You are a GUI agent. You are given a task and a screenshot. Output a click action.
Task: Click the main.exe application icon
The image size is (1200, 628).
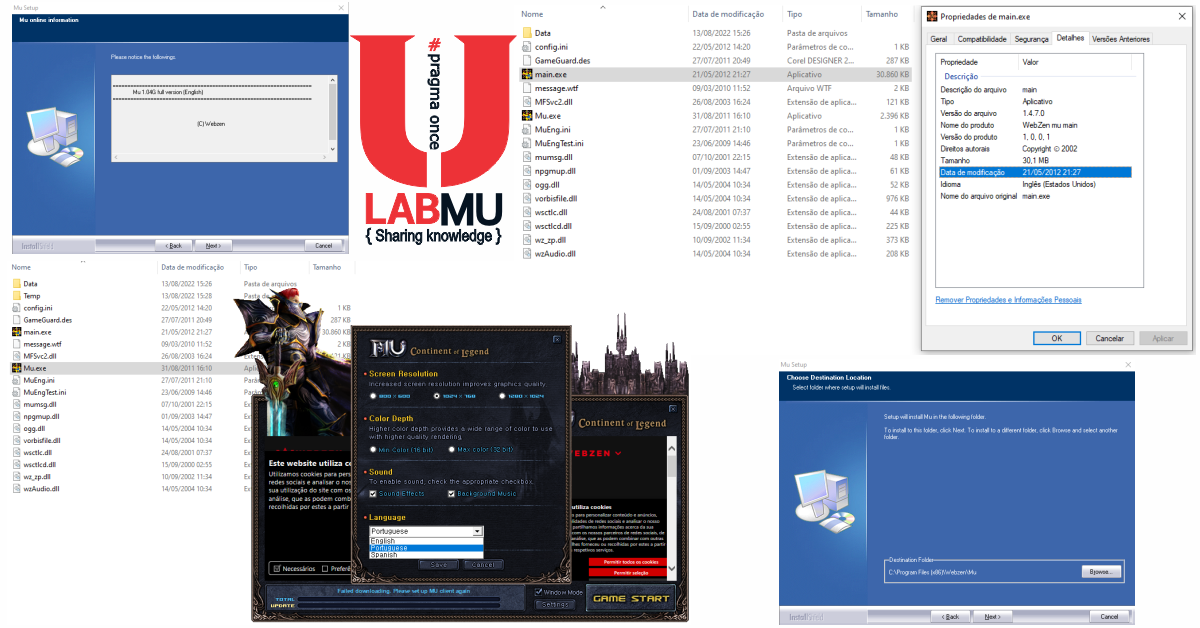(x=529, y=76)
